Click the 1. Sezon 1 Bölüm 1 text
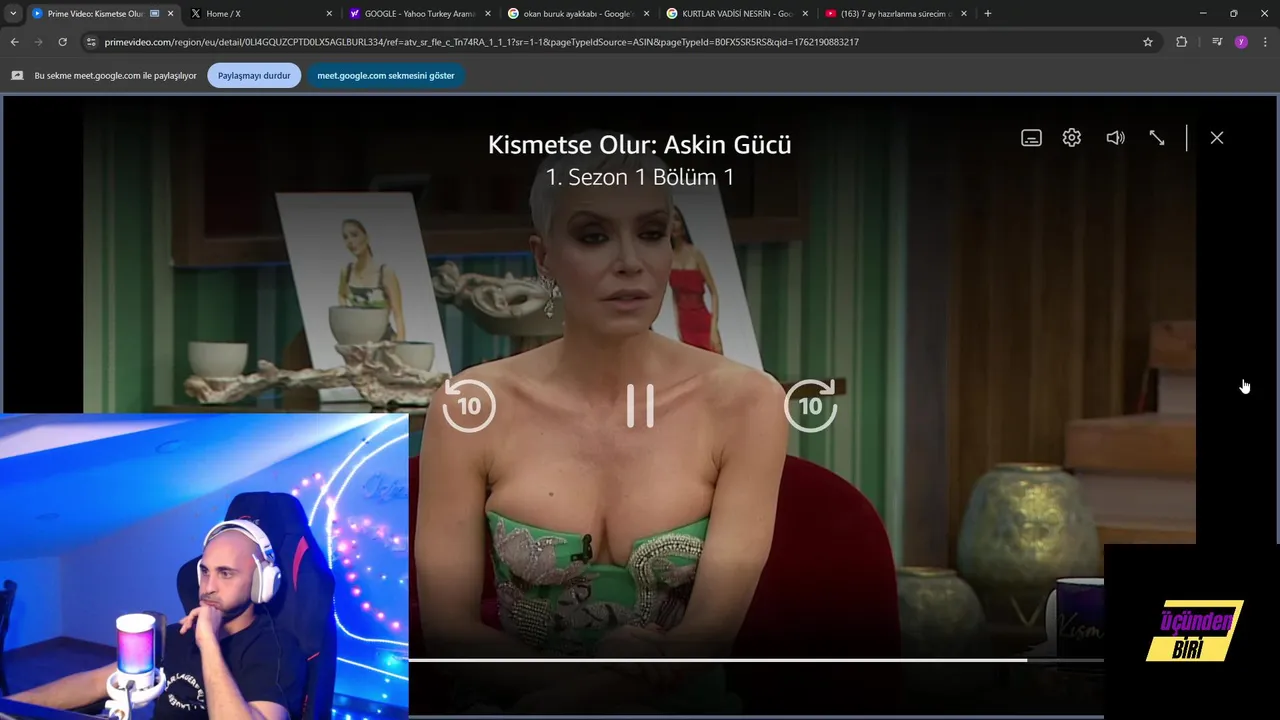The image size is (1280, 720). pyautogui.click(x=640, y=177)
